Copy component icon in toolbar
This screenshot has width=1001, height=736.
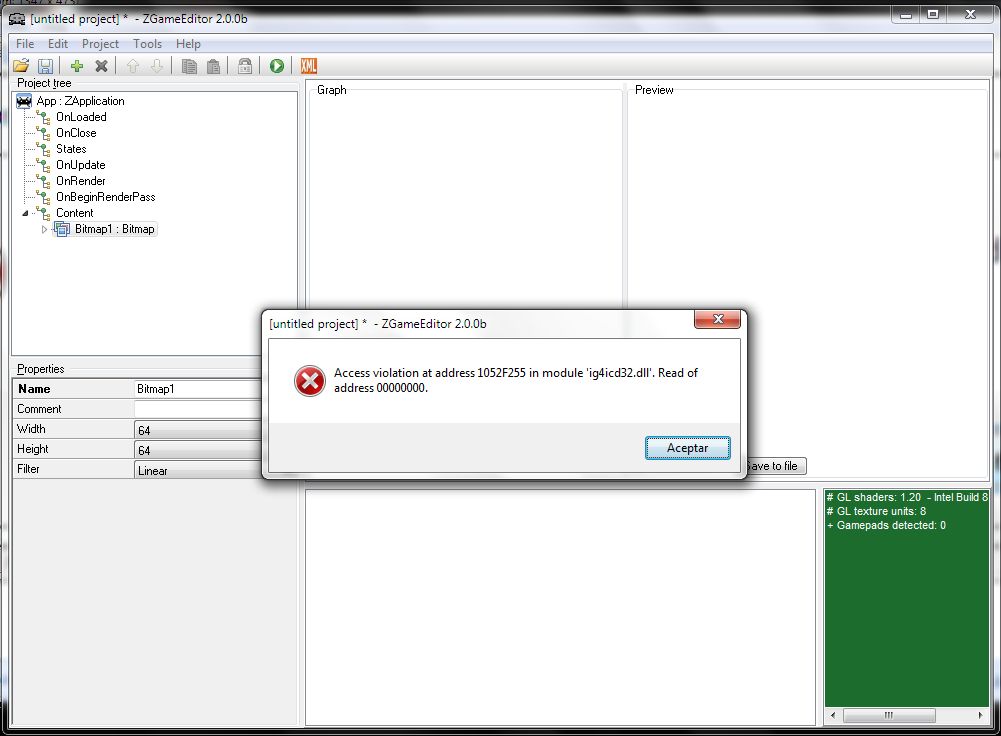pyautogui.click(x=189, y=66)
